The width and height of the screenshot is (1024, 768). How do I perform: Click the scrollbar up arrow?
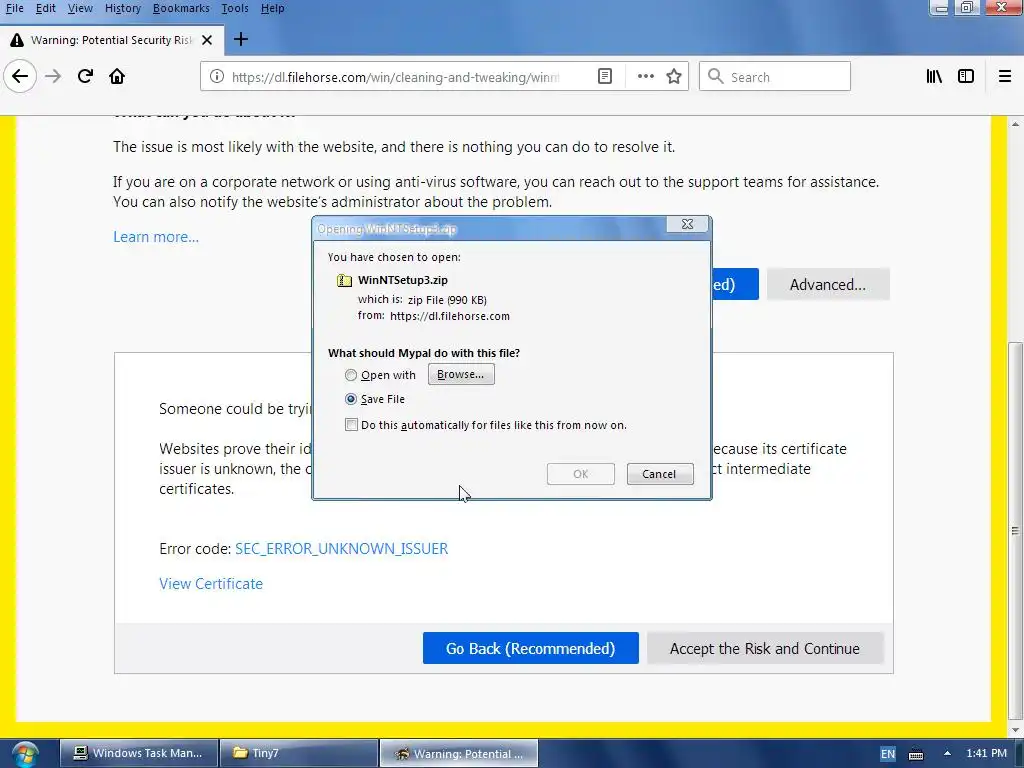click(x=1015, y=123)
